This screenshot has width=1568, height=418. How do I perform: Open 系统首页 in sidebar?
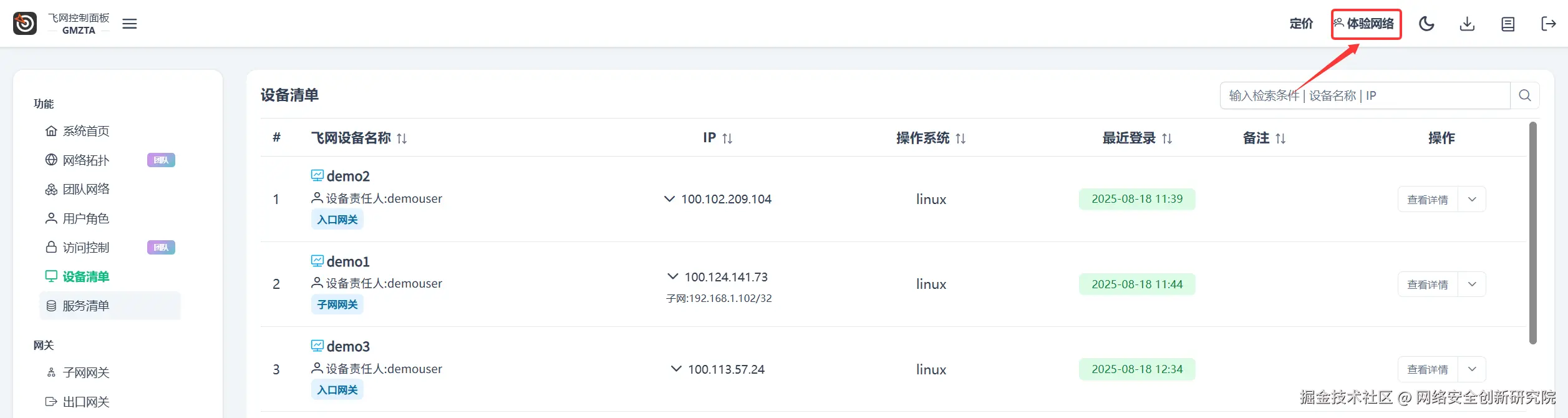86,131
